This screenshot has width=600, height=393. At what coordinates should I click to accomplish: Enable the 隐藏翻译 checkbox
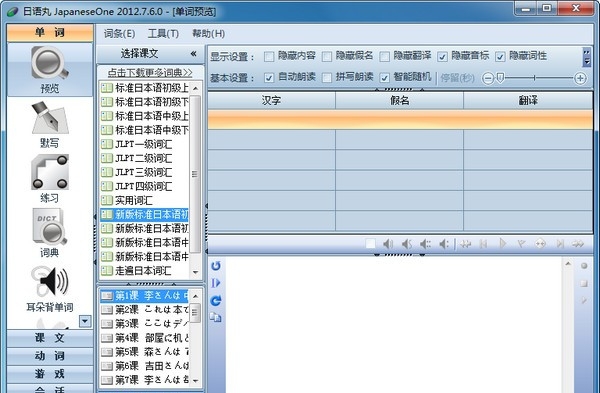385,57
